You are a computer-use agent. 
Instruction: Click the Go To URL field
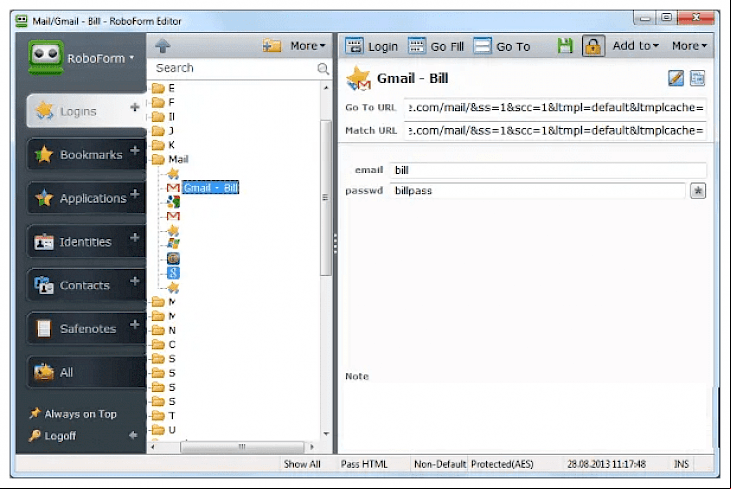point(555,108)
